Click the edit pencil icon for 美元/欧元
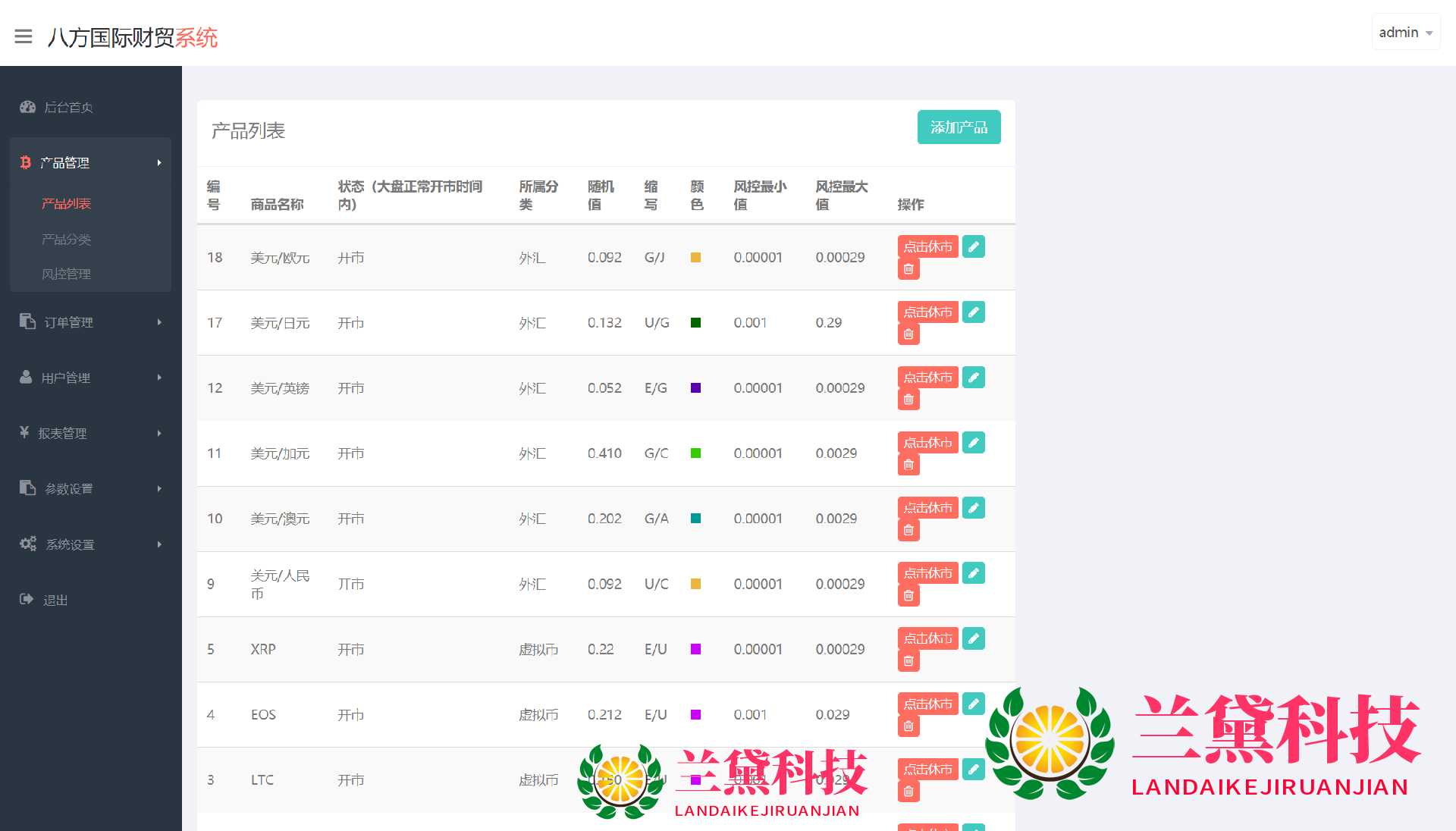1456x831 pixels. click(x=974, y=246)
